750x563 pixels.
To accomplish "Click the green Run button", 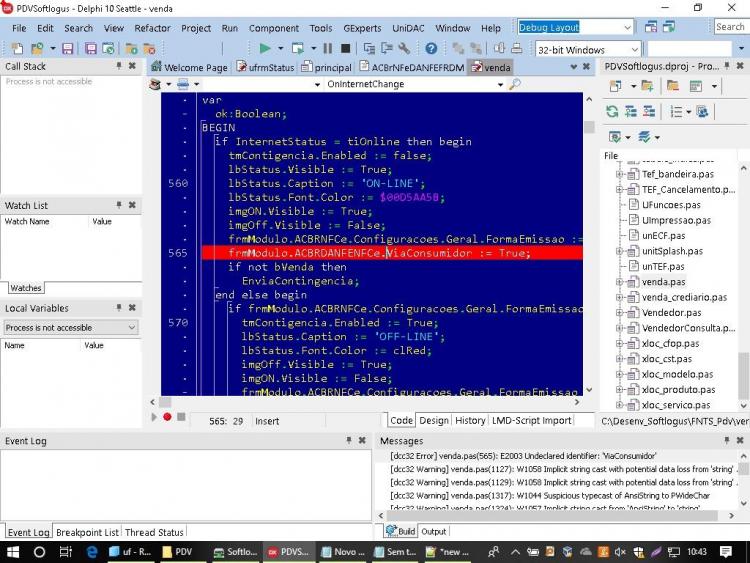I will (x=265, y=48).
